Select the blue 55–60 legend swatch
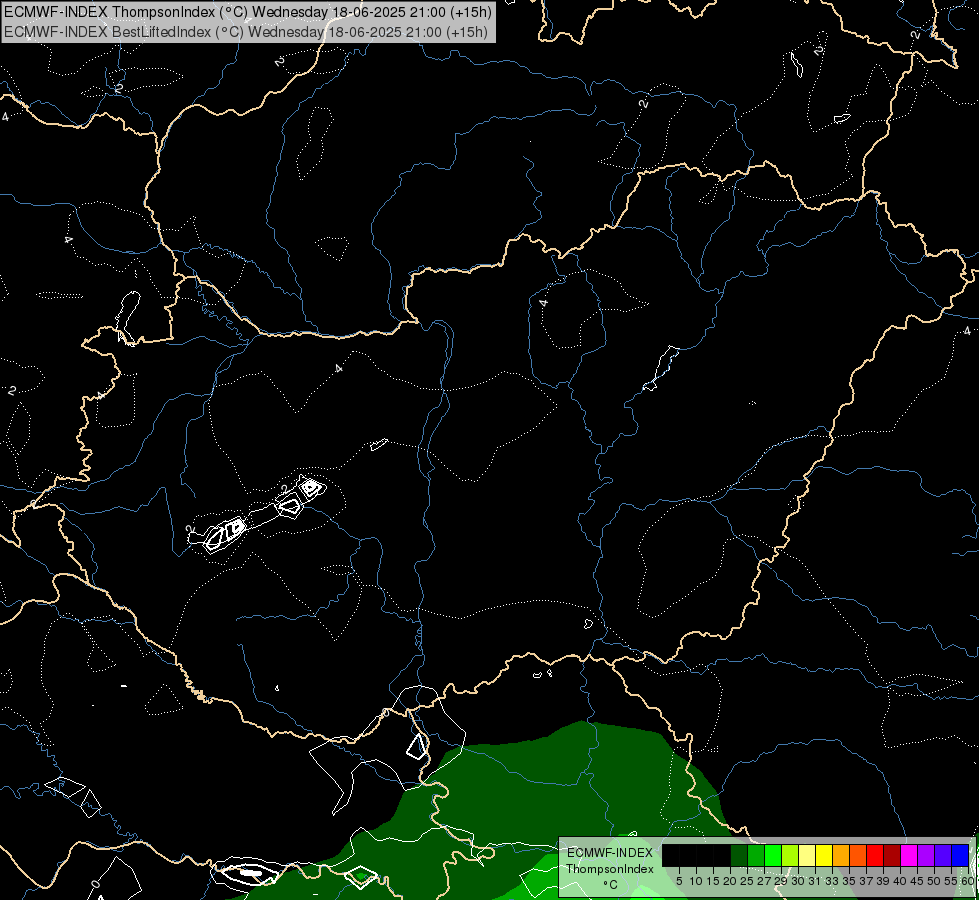Image resolution: width=979 pixels, height=900 pixels. tap(960, 855)
